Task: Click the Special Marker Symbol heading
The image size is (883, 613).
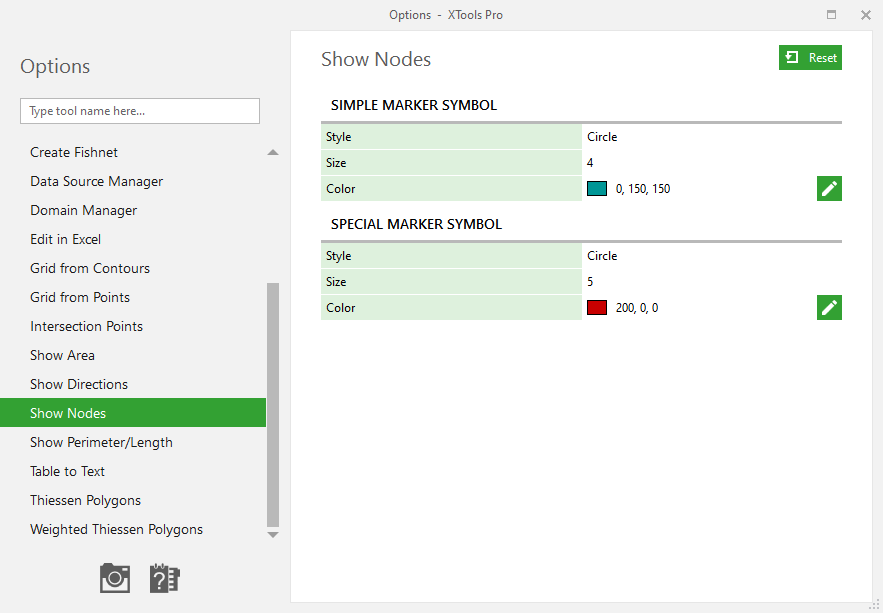Action: (416, 224)
